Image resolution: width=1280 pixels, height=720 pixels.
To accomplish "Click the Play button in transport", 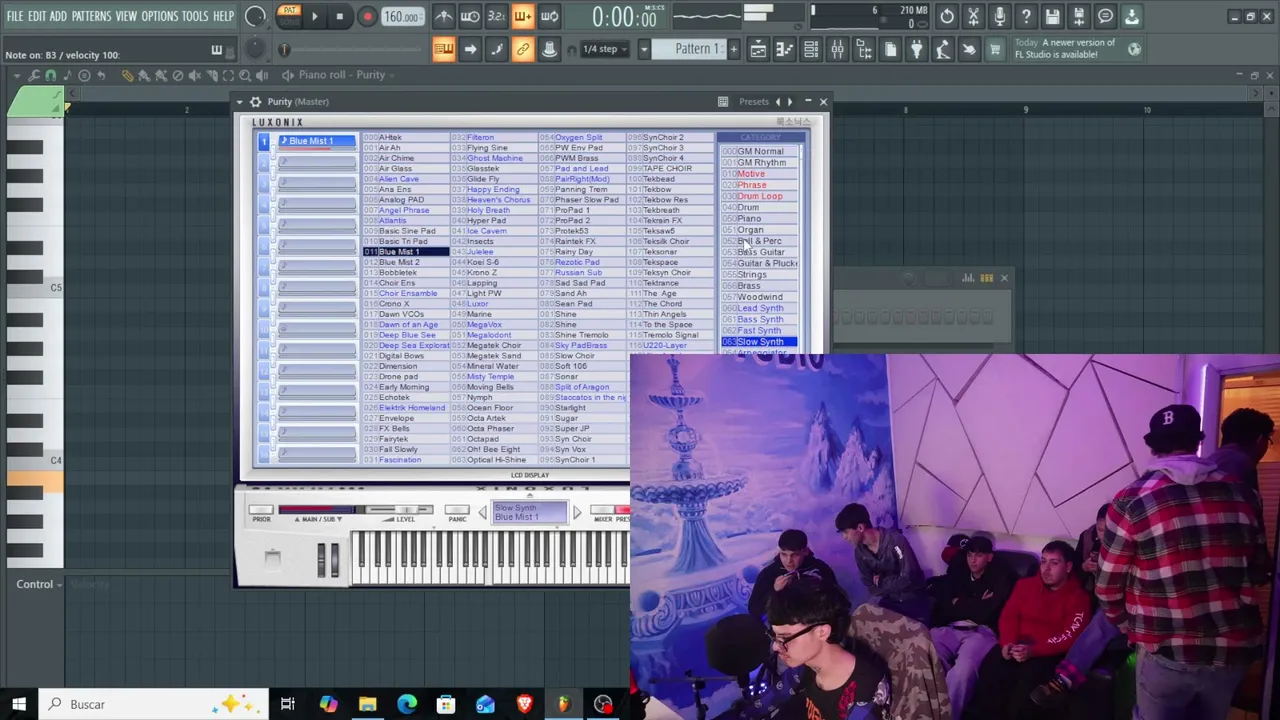I will [x=314, y=17].
